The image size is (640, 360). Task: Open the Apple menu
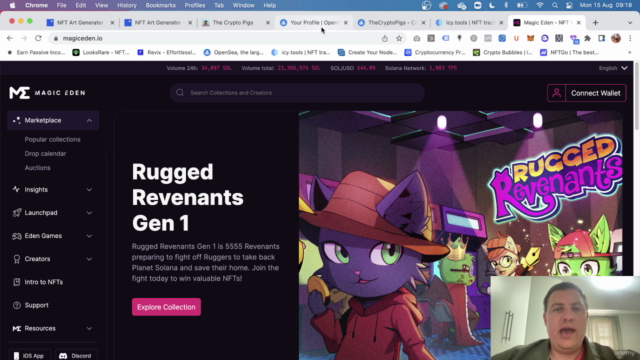(x=12, y=5)
